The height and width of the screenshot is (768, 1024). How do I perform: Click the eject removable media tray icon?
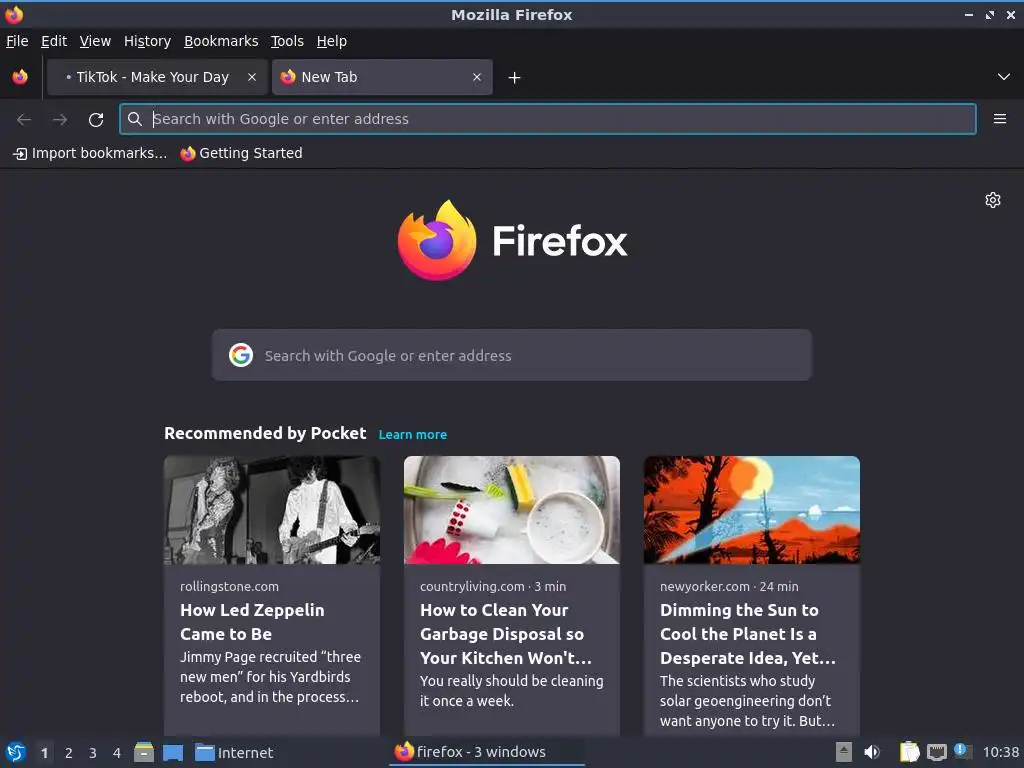click(x=844, y=752)
